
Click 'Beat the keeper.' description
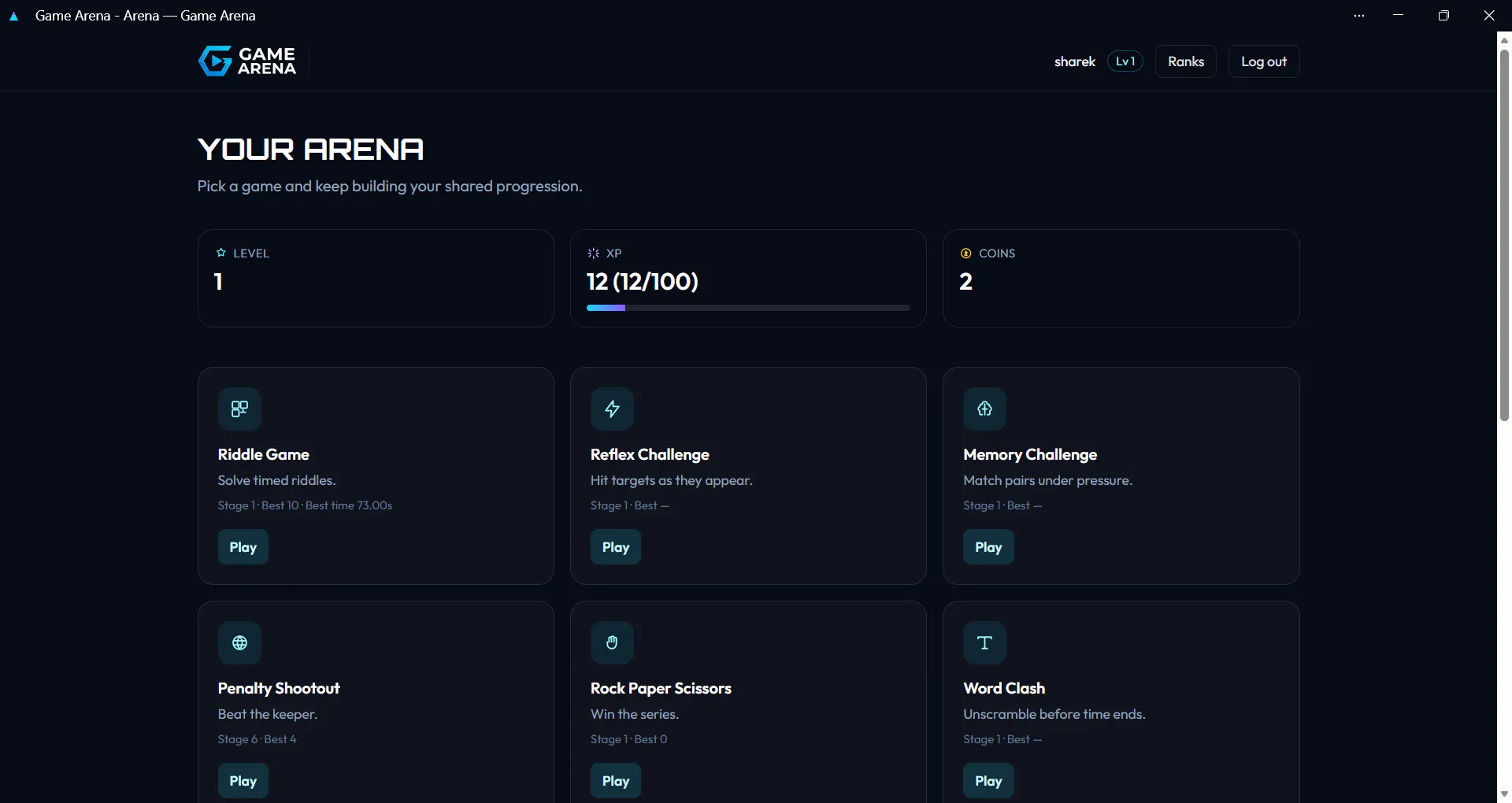(267, 714)
